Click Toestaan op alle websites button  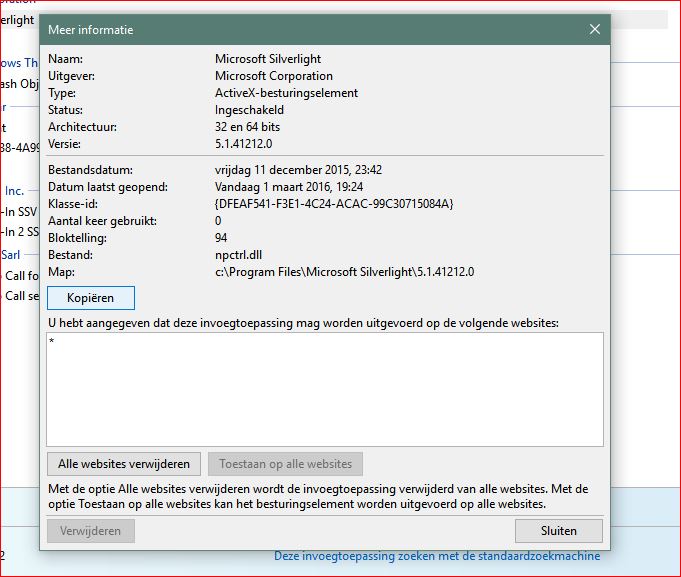click(x=285, y=464)
